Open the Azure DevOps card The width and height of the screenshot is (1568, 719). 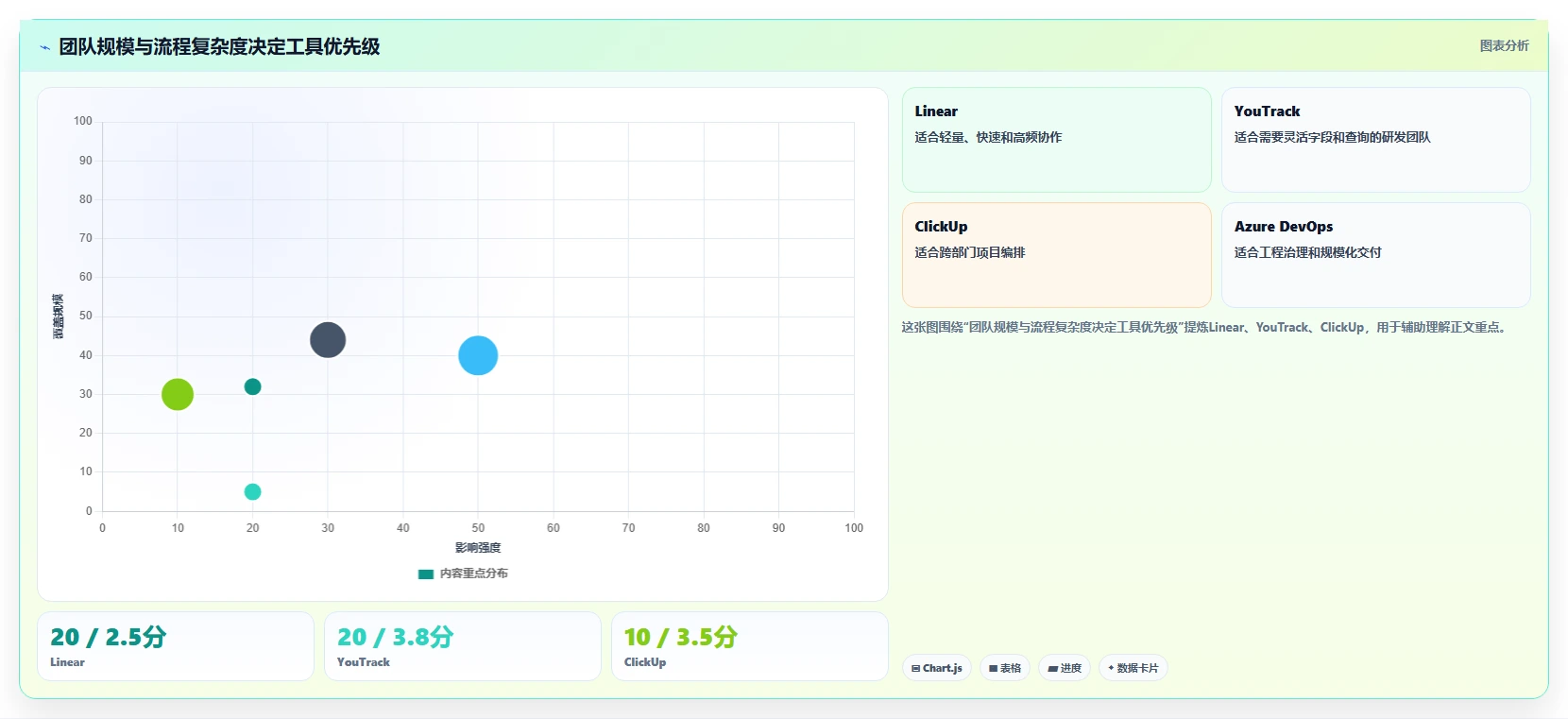tap(1375, 255)
